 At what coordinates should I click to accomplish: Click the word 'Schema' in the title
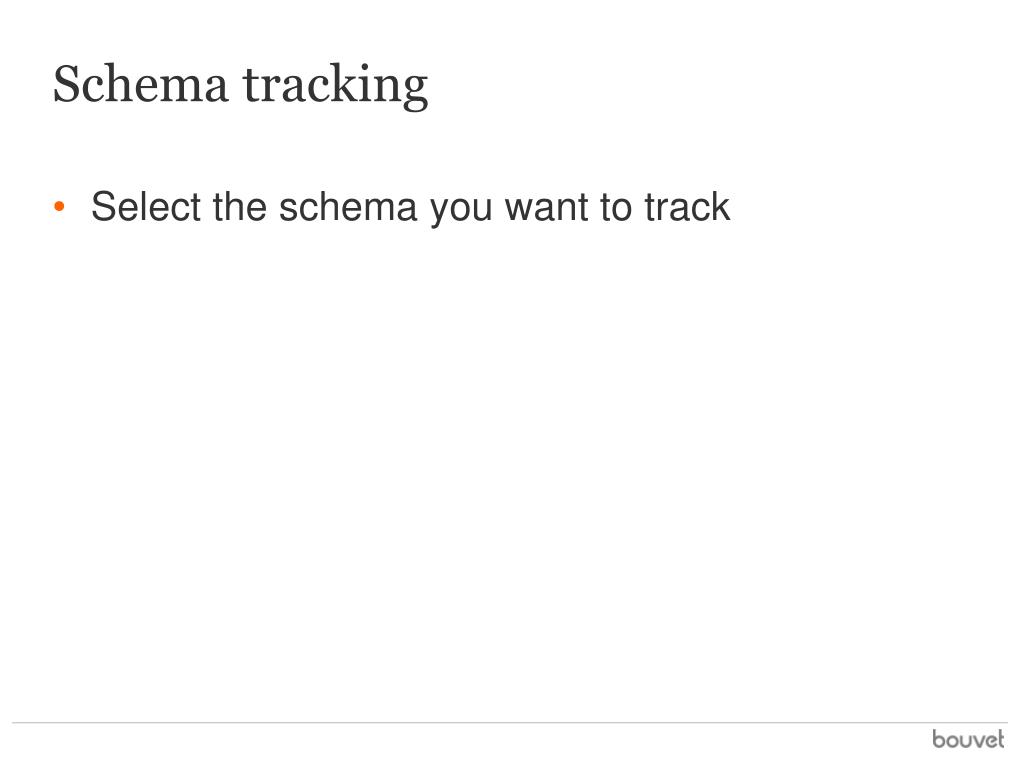(140, 84)
